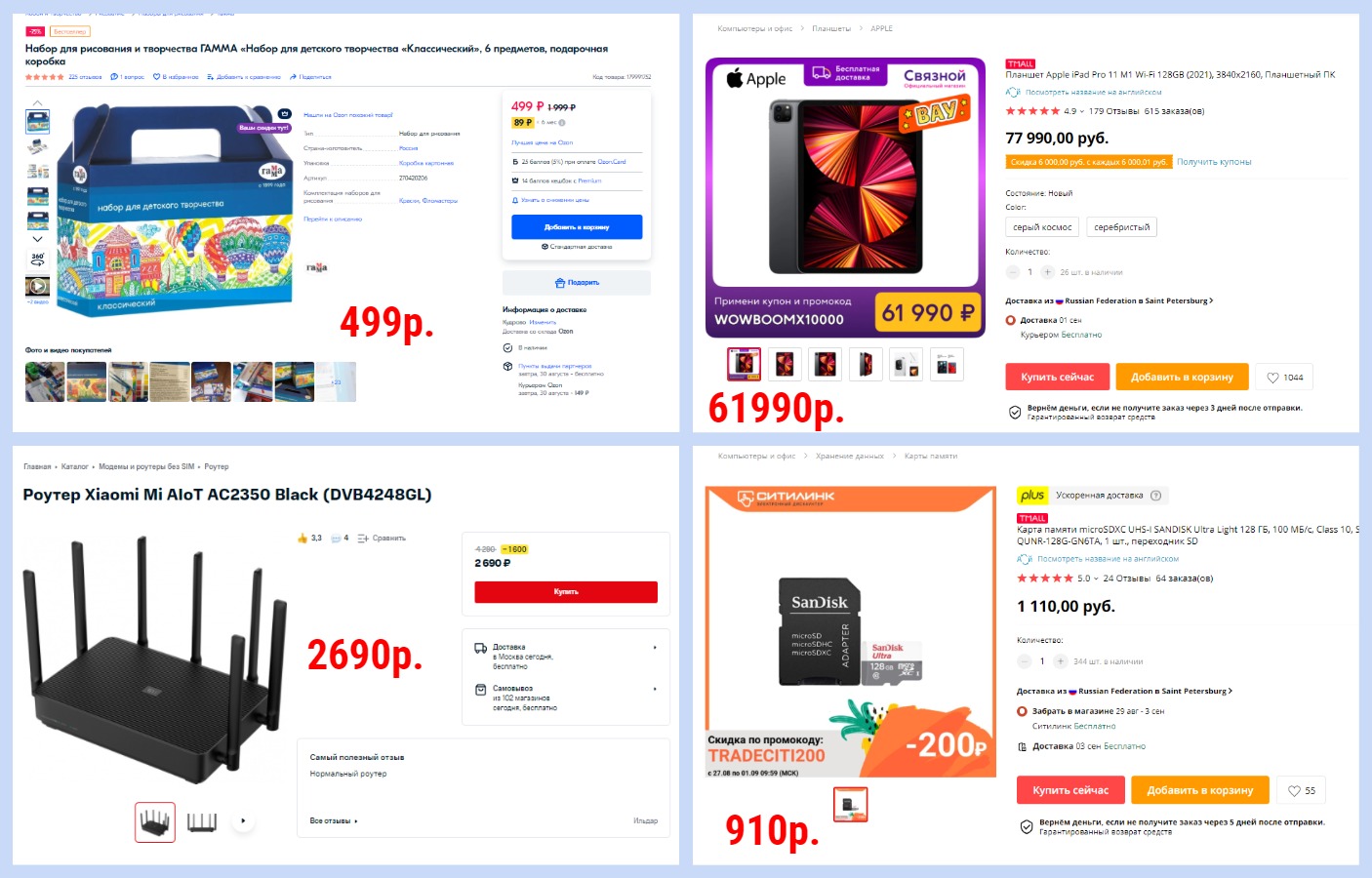Viewport: 1372px width, 878px height.
Task: Click the blue add-to-cart button for the art set
Action: tap(577, 226)
